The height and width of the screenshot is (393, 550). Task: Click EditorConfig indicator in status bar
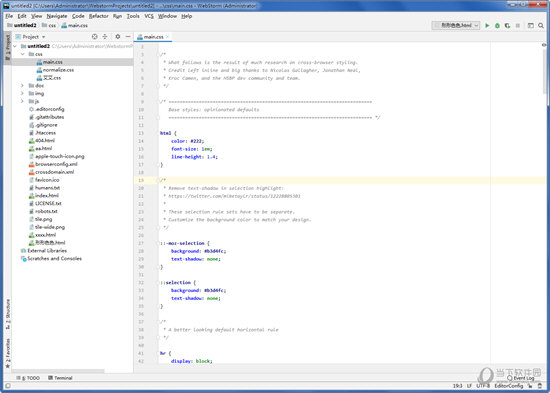[x=509, y=386]
